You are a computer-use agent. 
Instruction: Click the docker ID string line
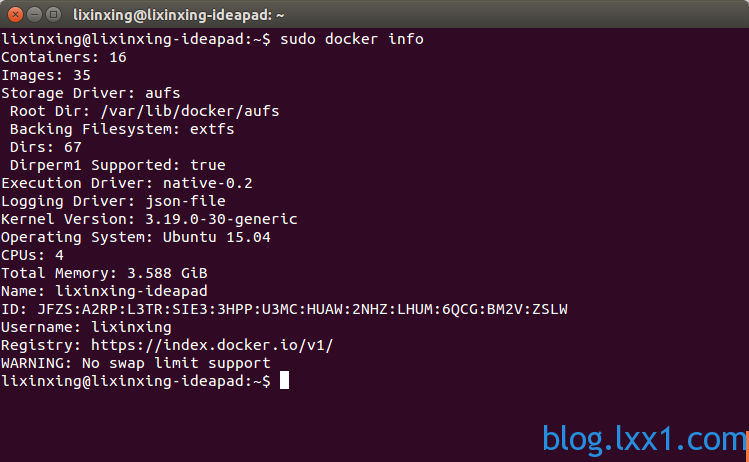(284, 309)
